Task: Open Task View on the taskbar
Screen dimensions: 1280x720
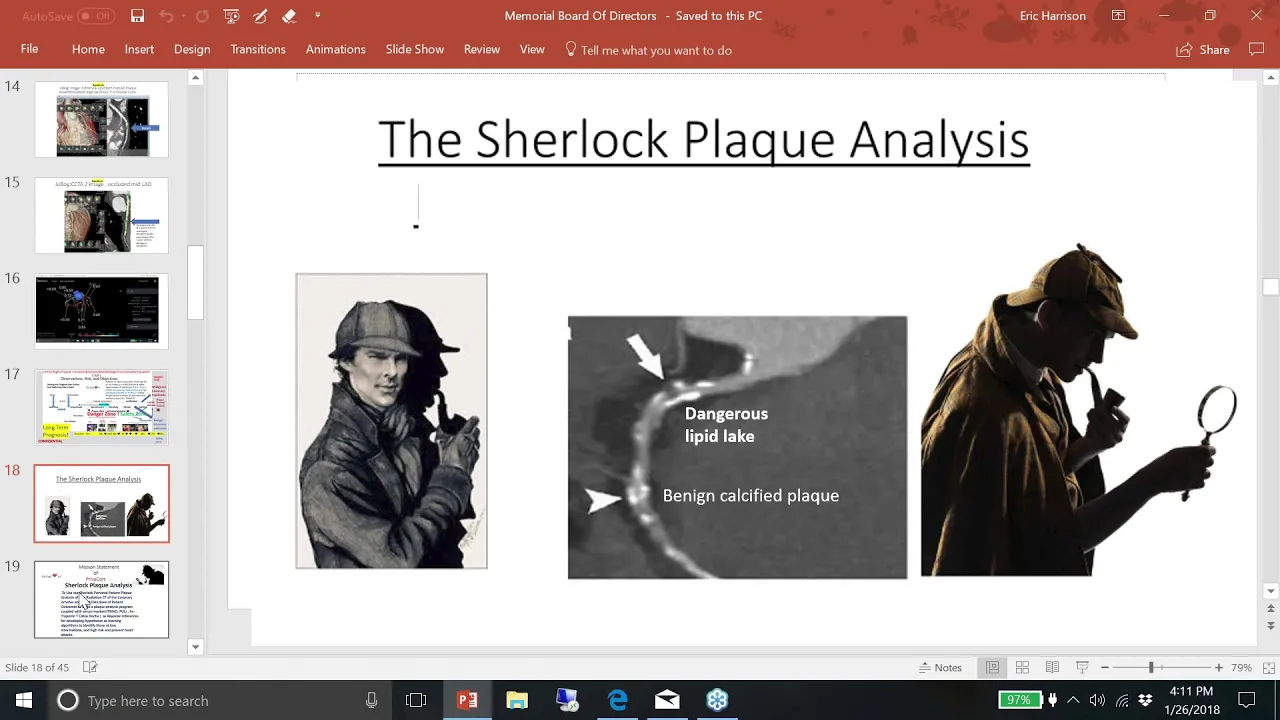Action: point(416,701)
